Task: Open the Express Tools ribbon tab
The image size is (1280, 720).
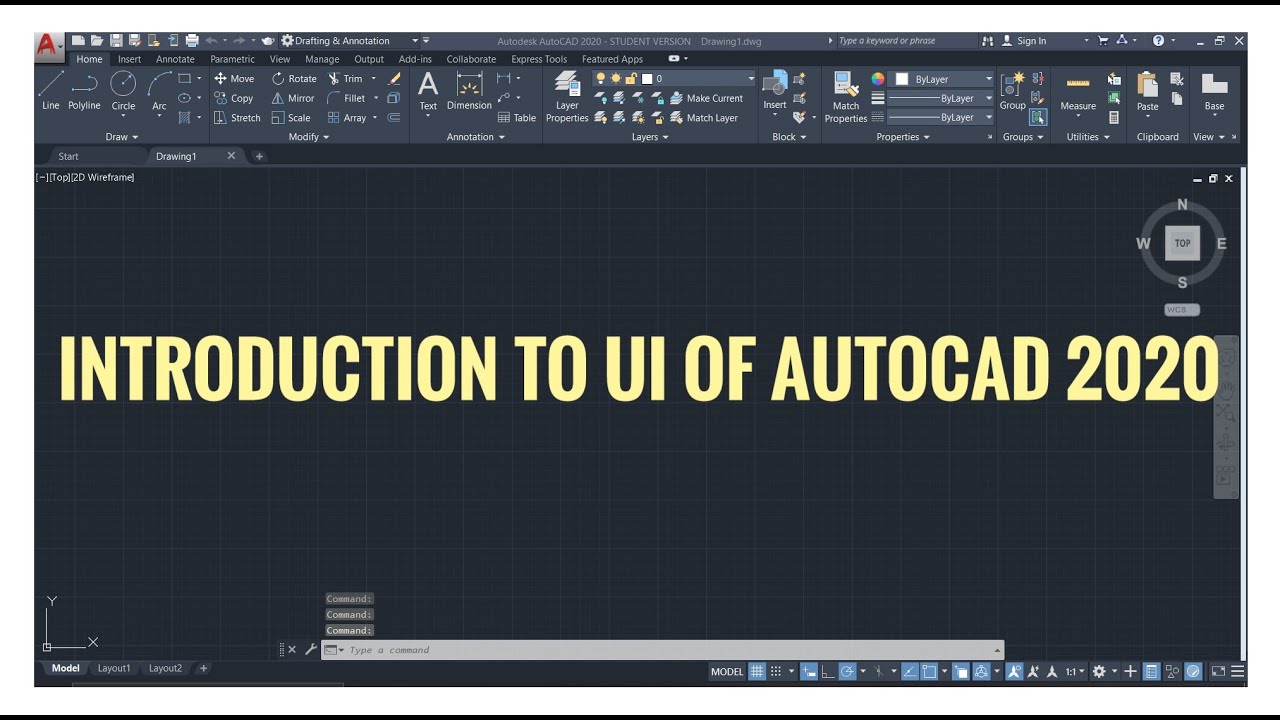Action: click(539, 59)
